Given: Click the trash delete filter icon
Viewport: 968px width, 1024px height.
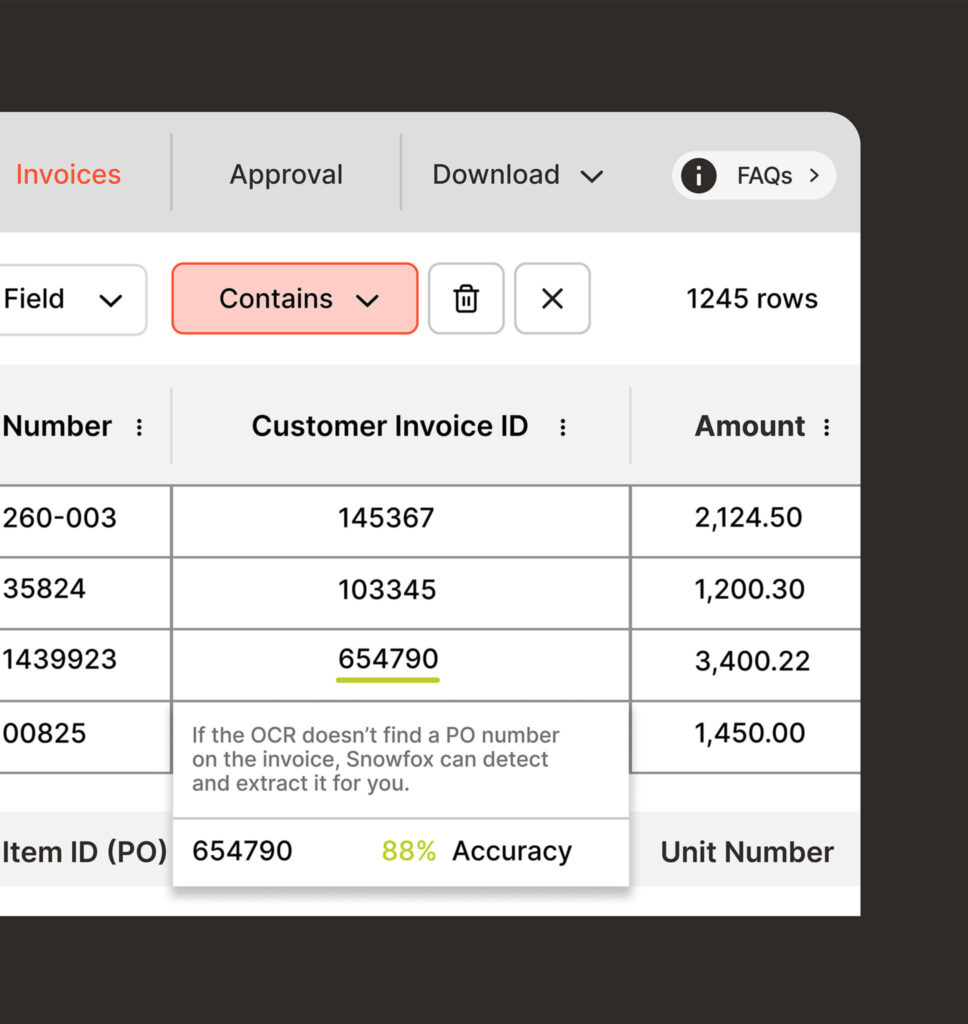Looking at the screenshot, I should [466, 299].
